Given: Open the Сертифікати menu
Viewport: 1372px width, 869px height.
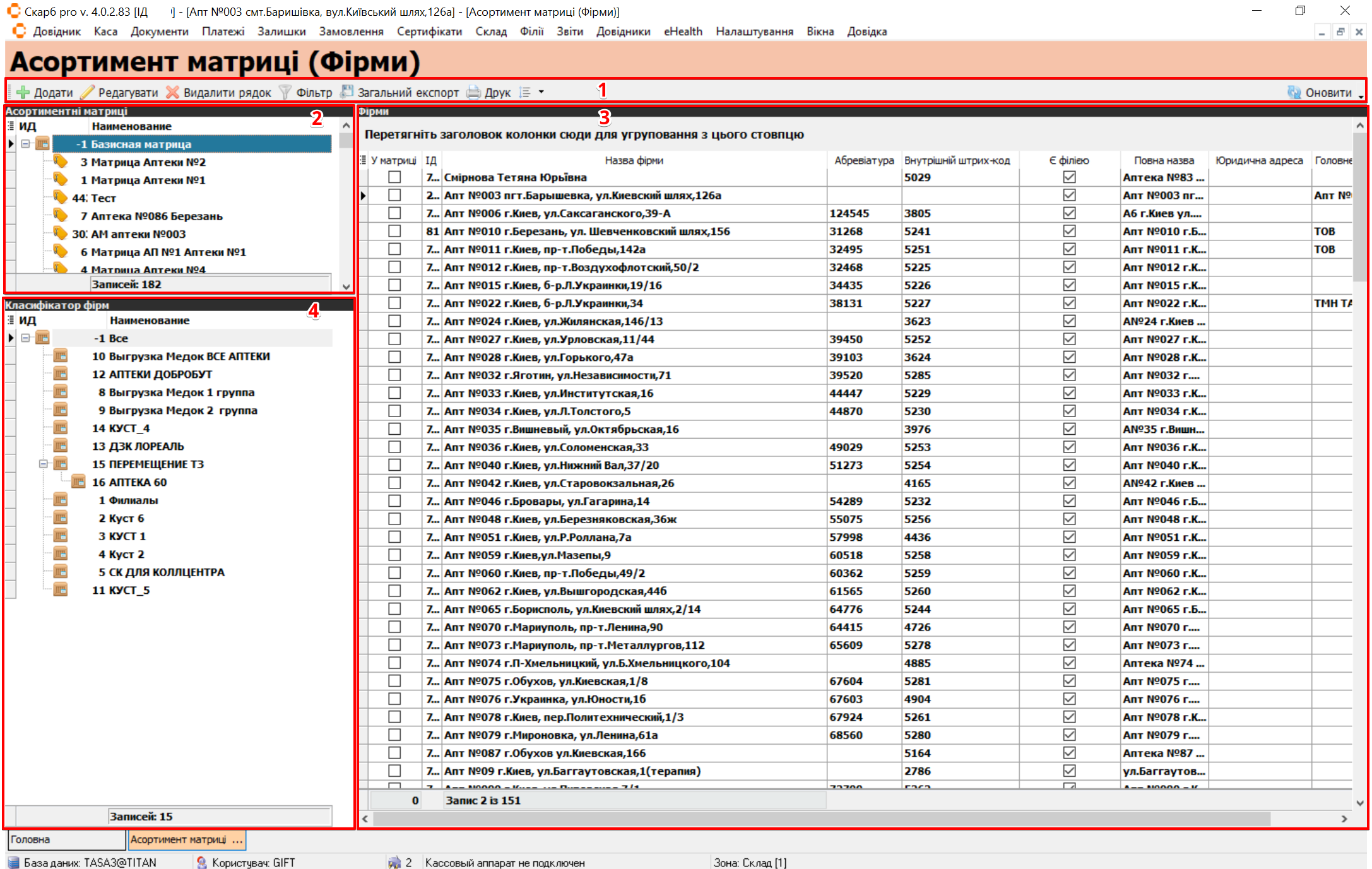Looking at the screenshot, I should coord(429,32).
